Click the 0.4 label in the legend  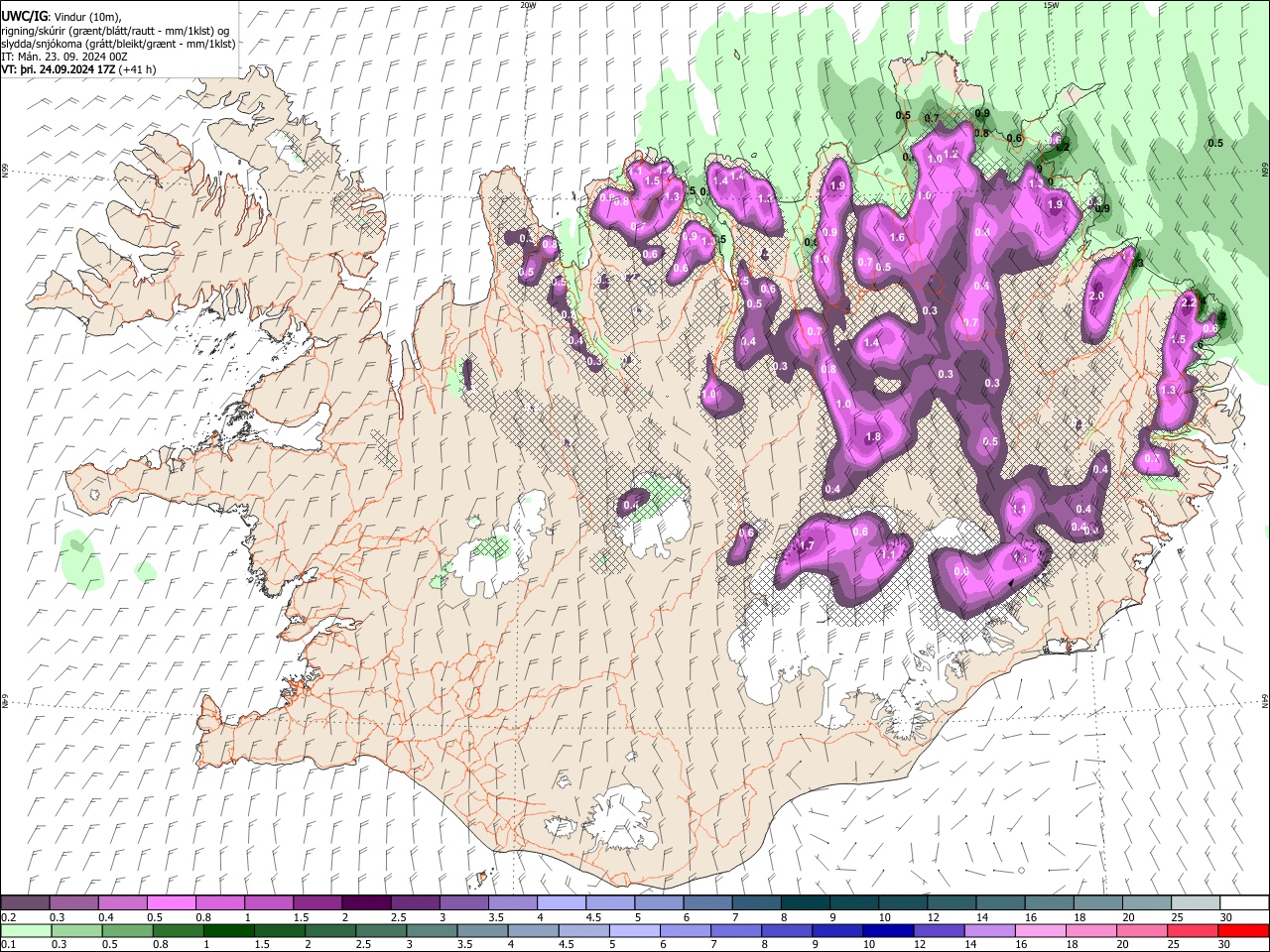tap(106, 917)
